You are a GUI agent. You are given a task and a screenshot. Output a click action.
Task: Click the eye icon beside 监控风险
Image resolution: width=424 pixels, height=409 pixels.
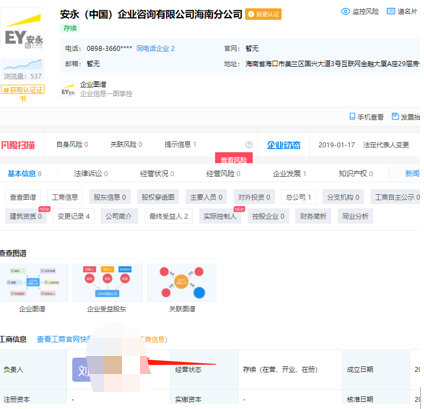(x=345, y=12)
